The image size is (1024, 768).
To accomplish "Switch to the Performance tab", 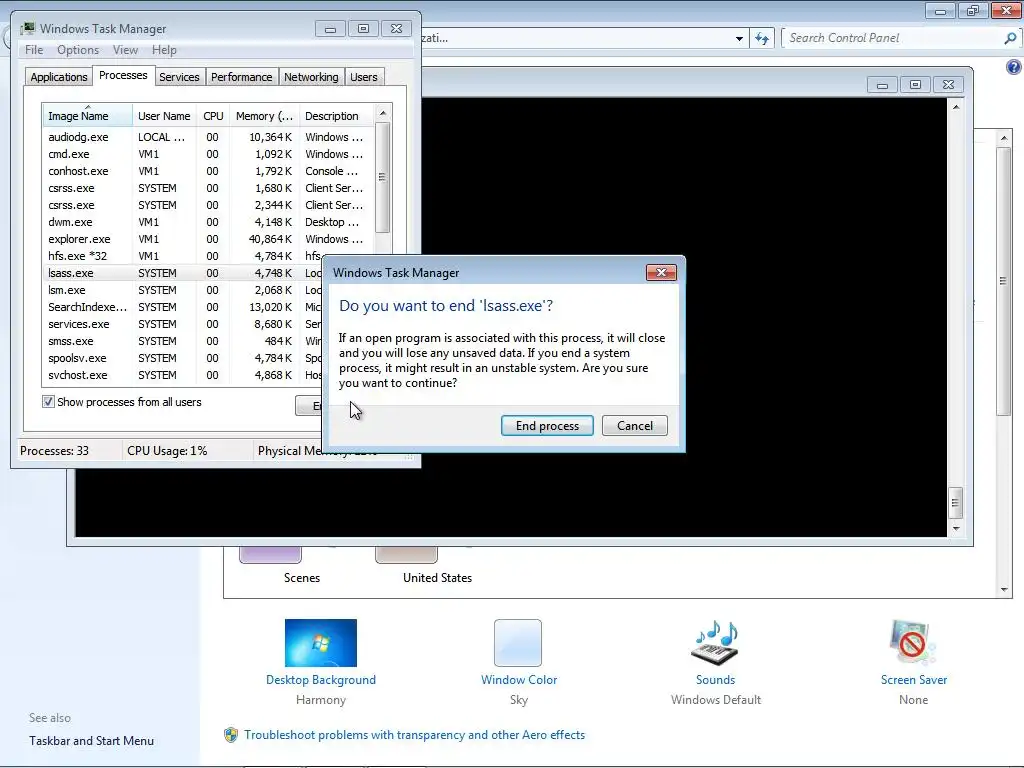I will tap(242, 77).
